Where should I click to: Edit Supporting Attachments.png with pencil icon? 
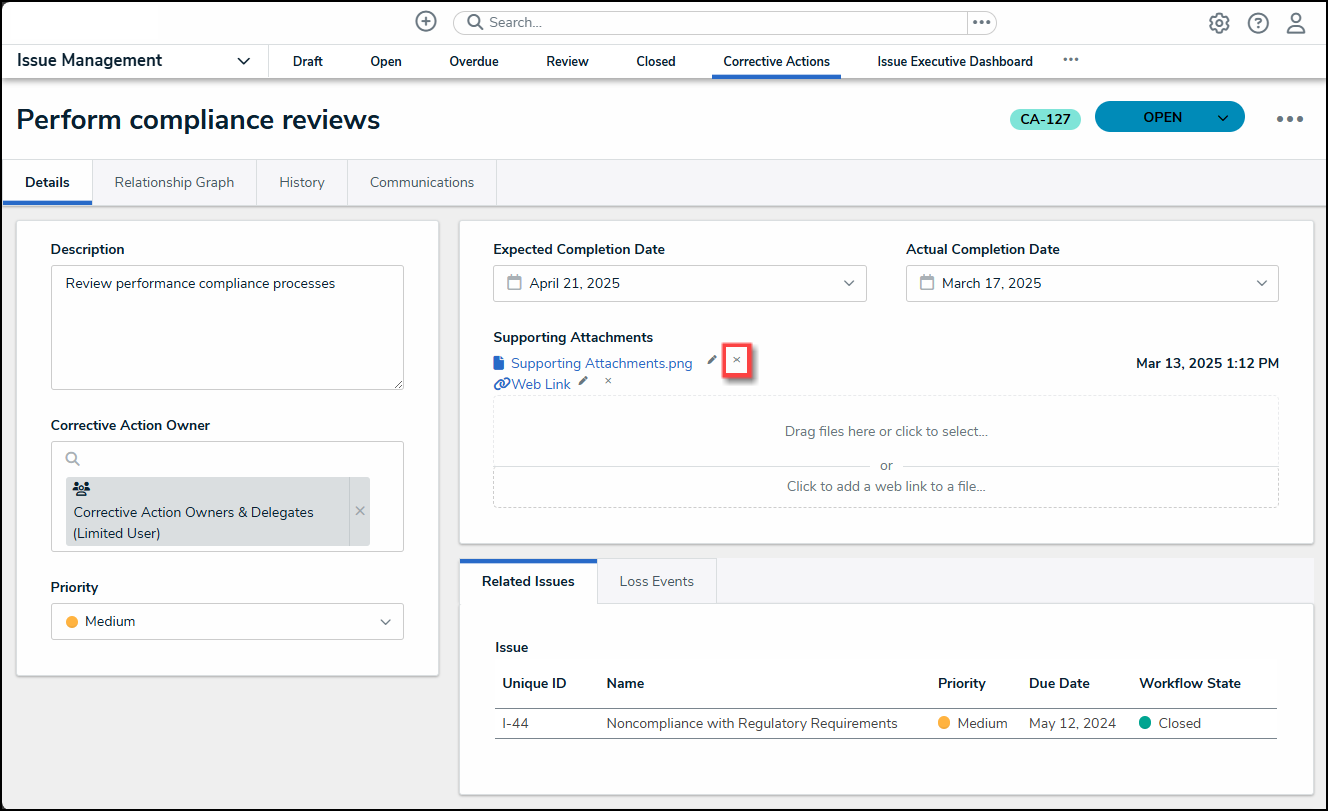[x=712, y=360]
